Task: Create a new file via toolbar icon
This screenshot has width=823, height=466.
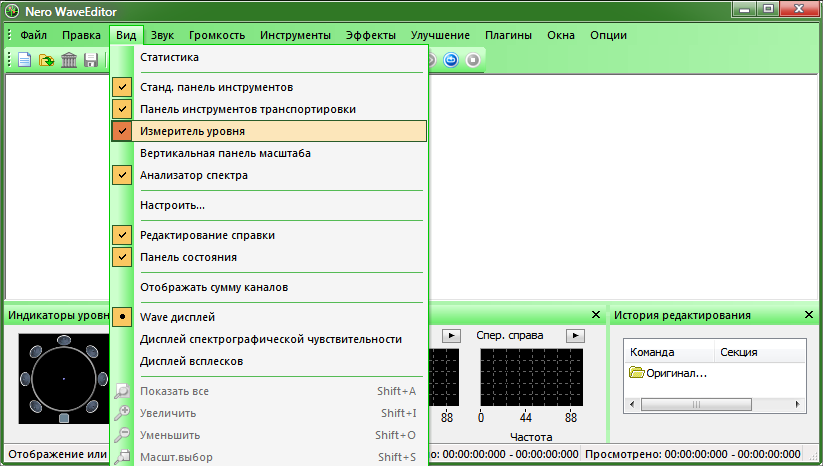Action: click(26, 60)
